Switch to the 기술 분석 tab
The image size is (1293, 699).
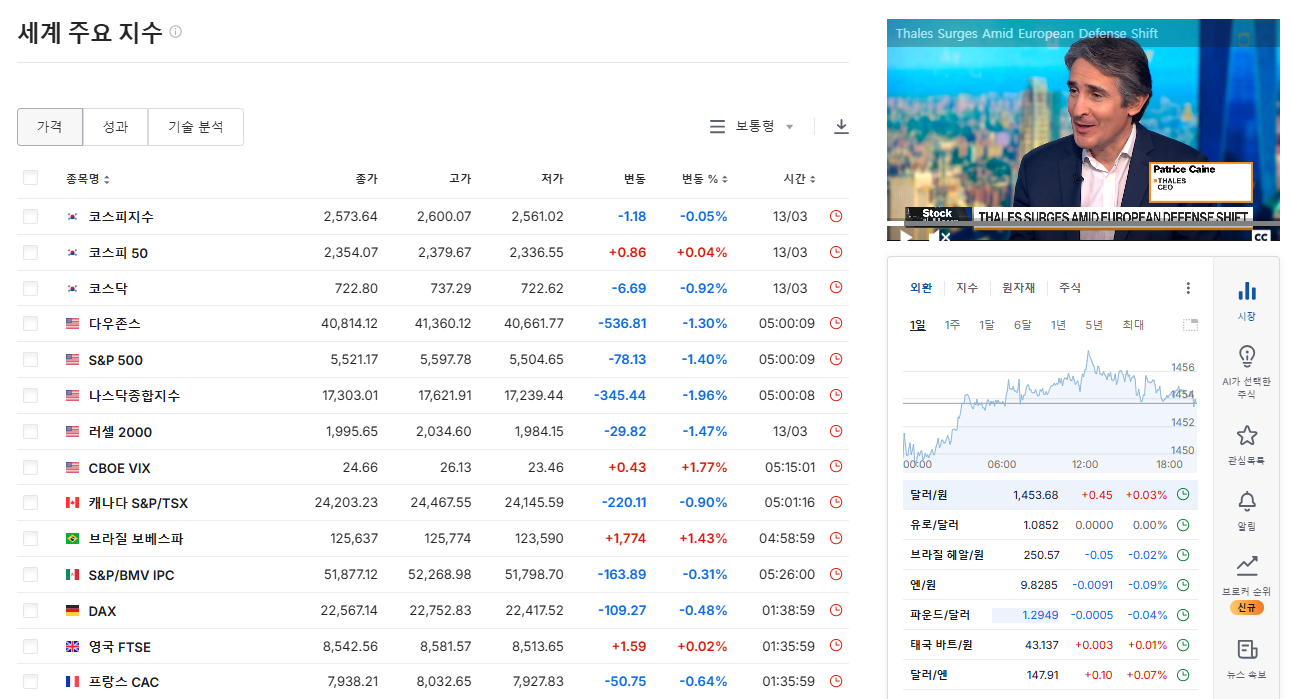[x=195, y=127]
